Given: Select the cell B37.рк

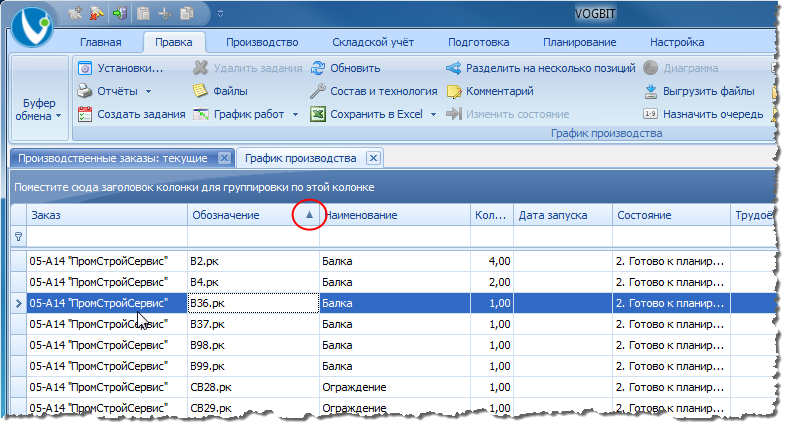Looking at the screenshot, I should coord(253,324).
